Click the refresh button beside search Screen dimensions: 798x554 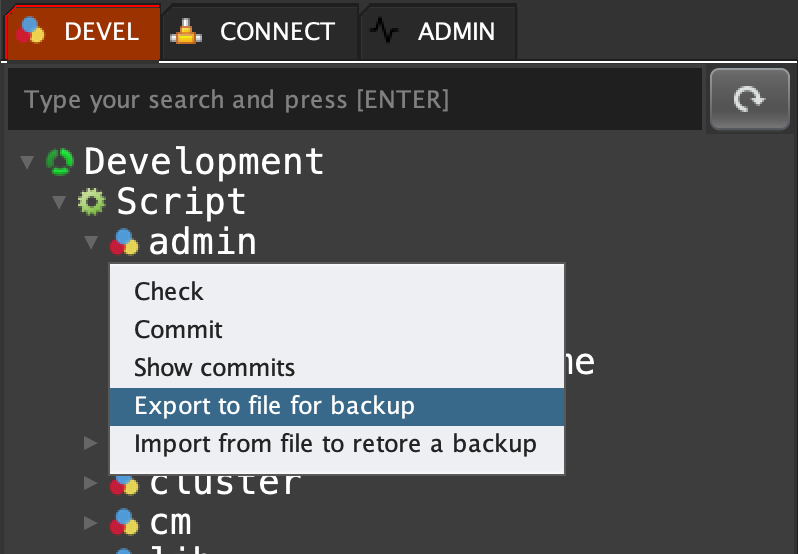(x=750, y=99)
